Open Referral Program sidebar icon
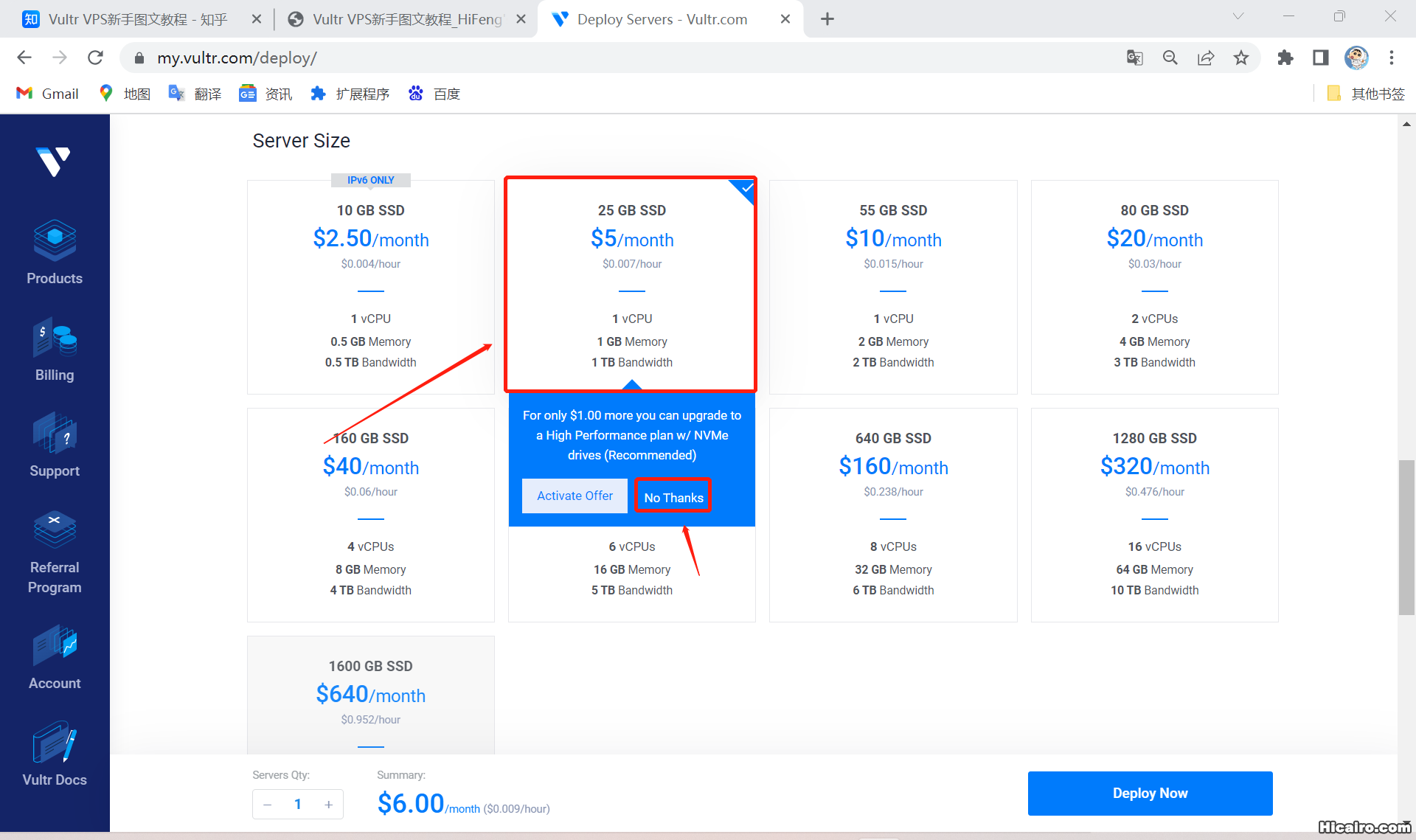Viewport: 1416px width, 840px height. (55, 530)
